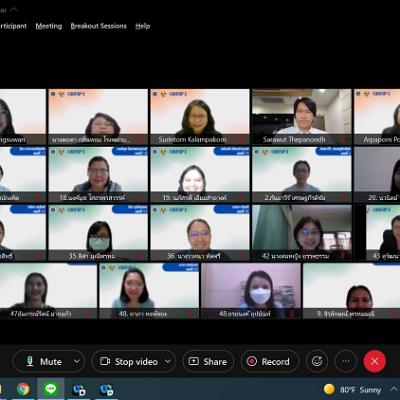400x400 pixels.
Task: Click the share screen icon
Action: coord(194,361)
